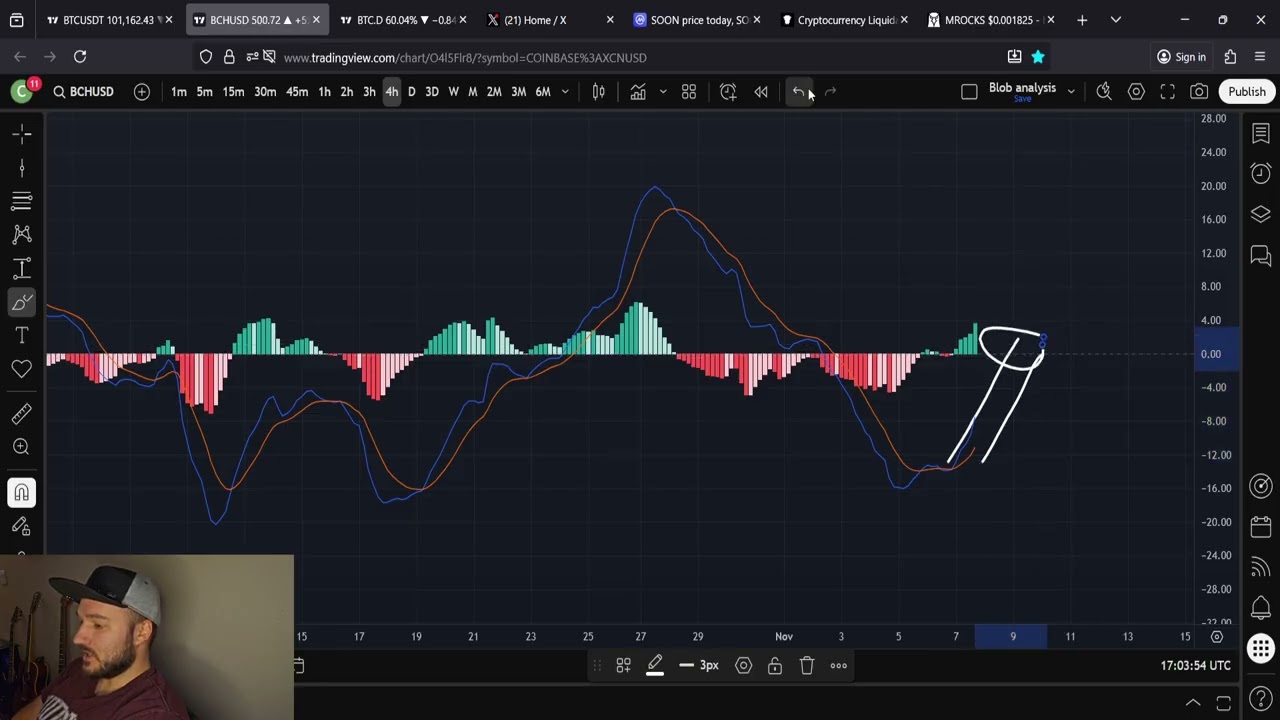Switch to the 1h timeframe

click(324, 92)
